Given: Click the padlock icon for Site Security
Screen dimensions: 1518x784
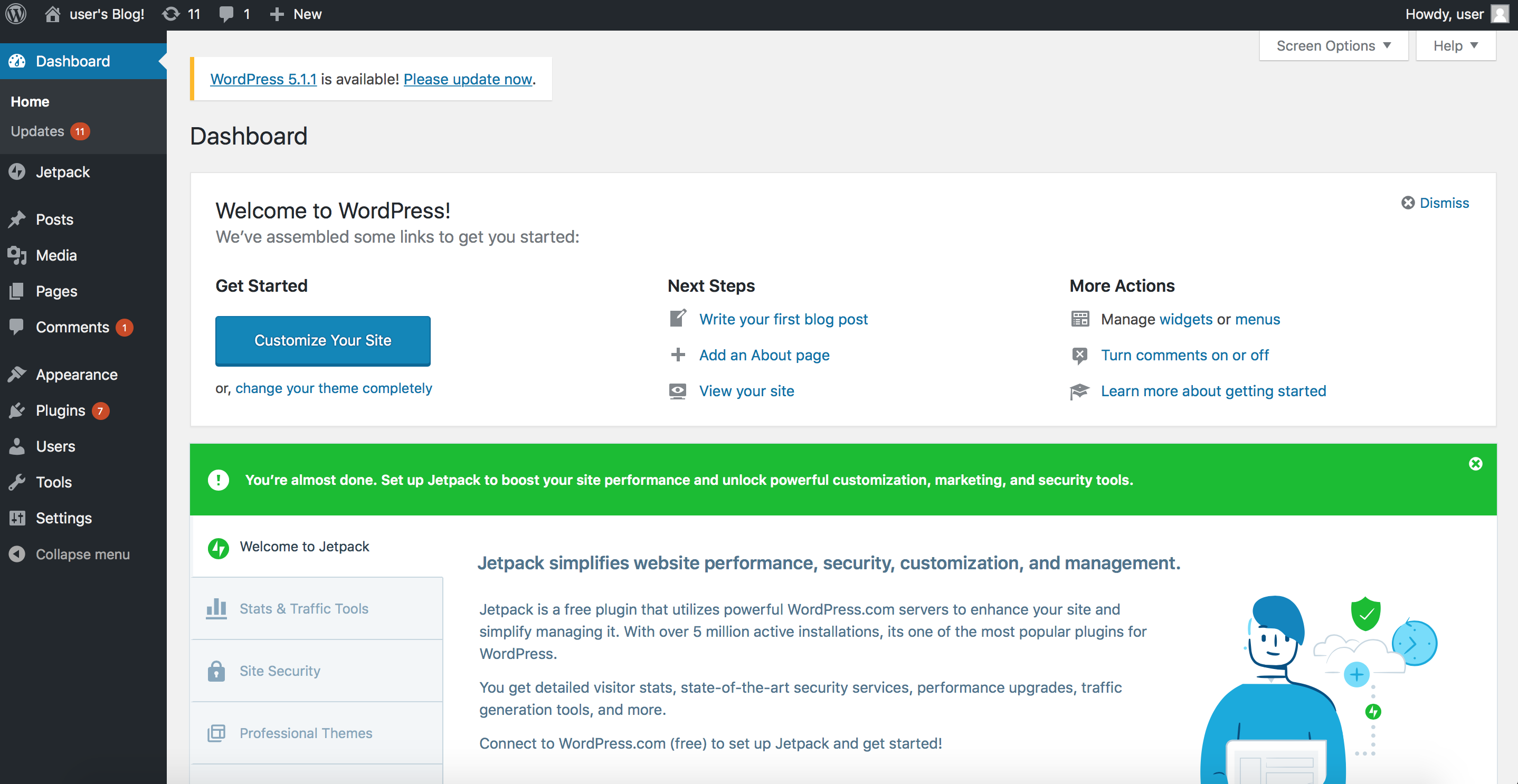Looking at the screenshot, I should coord(216,671).
